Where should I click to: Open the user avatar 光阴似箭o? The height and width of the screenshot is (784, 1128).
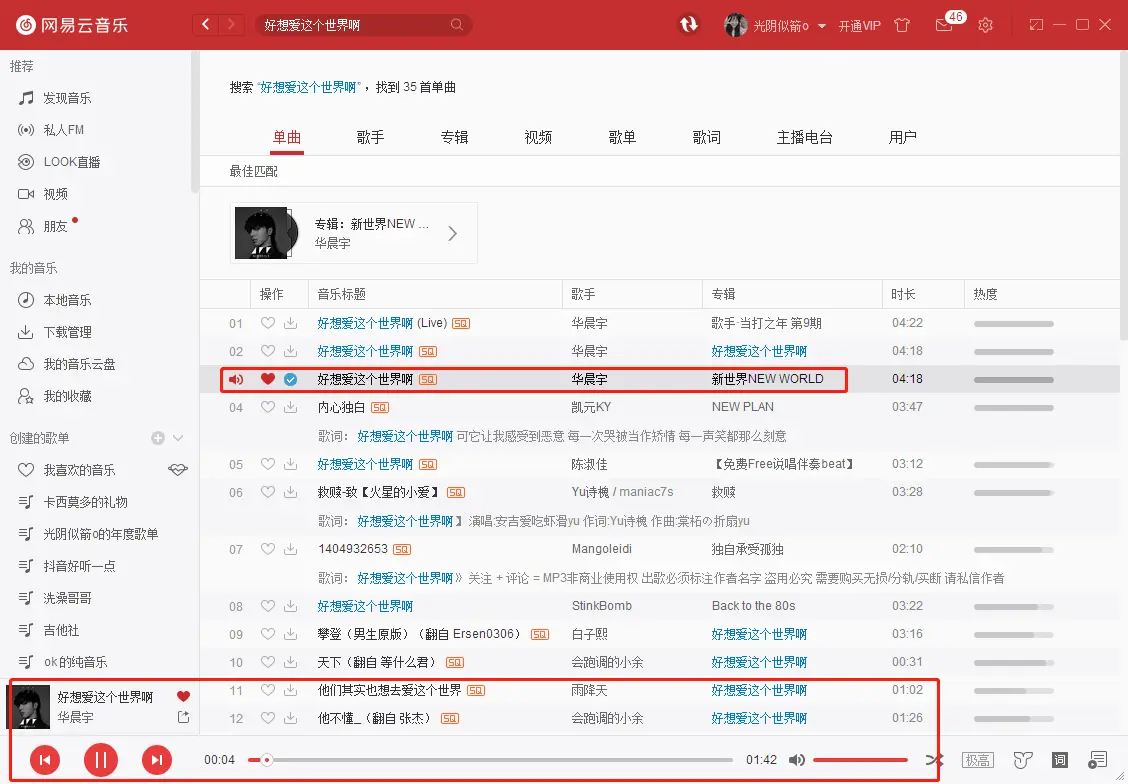(735, 25)
